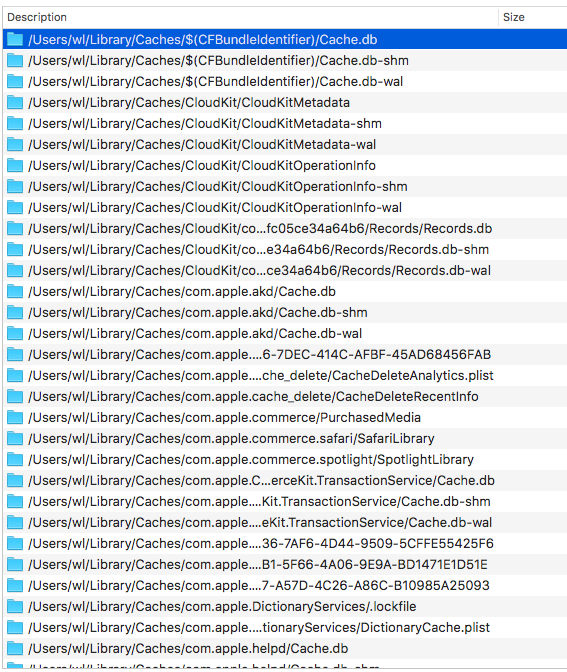
Task: Select the com.apple.akd/Cache.db-wal path
Action: point(195,334)
